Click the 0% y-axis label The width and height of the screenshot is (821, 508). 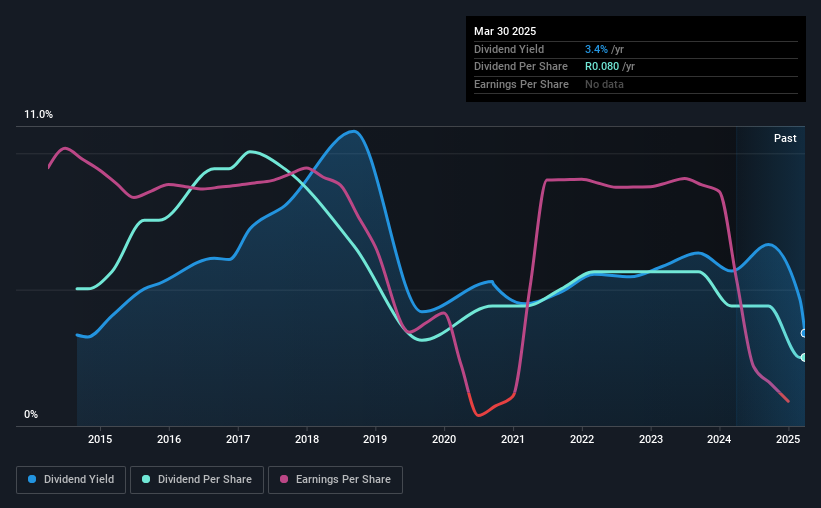coord(31,414)
